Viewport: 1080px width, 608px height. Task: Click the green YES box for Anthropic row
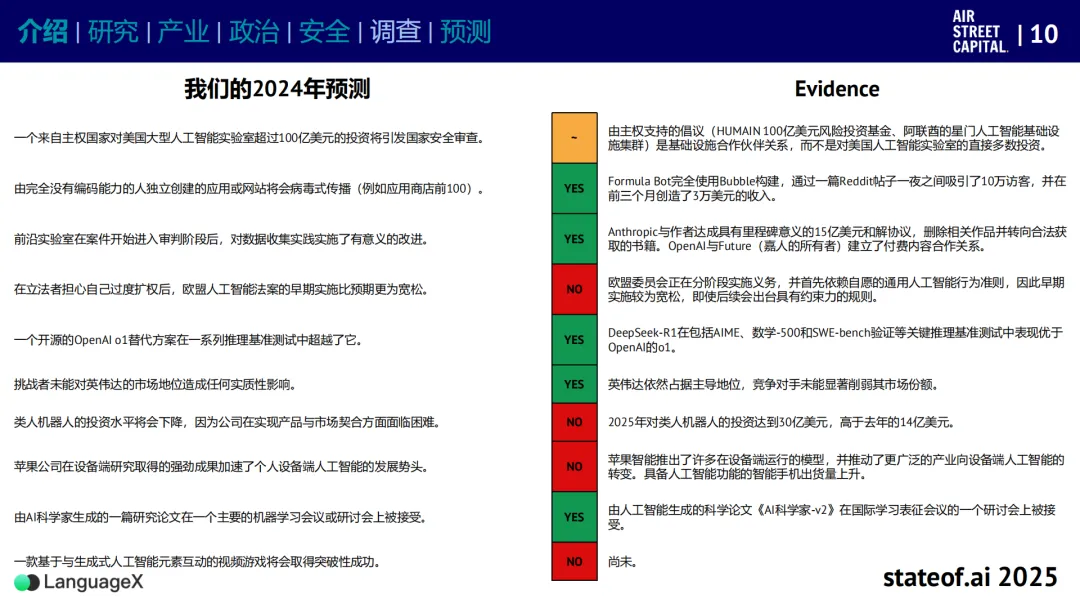point(574,239)
